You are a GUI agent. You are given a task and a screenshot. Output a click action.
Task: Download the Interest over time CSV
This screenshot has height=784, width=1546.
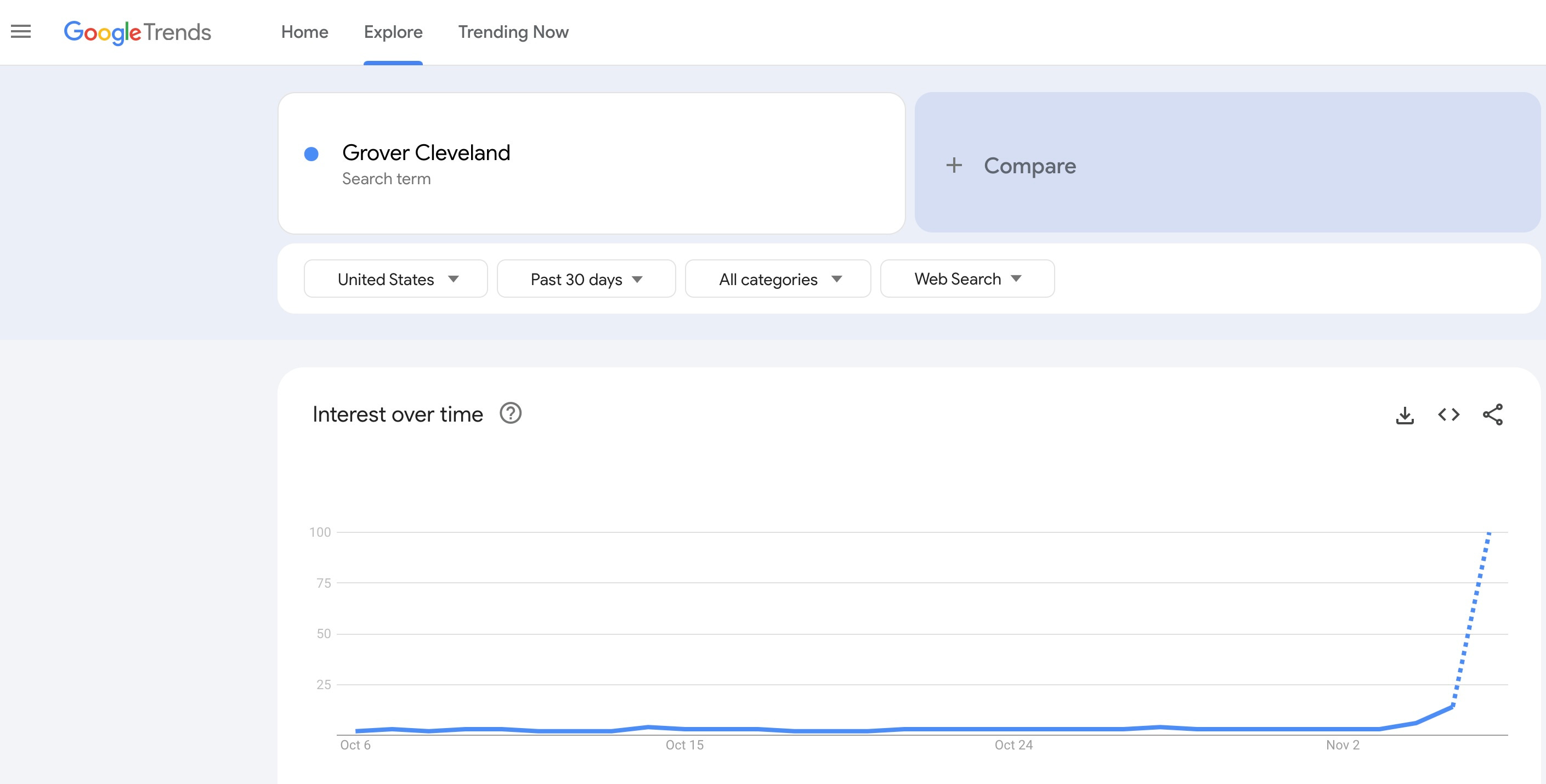(x=1405, y=414)
